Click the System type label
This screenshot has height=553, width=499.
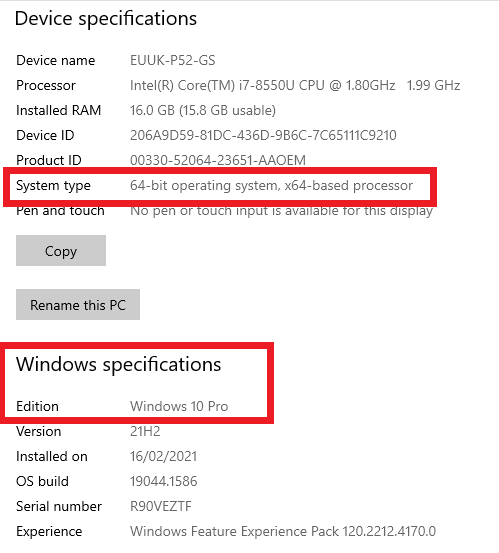pyautogui.click(x=53, y=186)
